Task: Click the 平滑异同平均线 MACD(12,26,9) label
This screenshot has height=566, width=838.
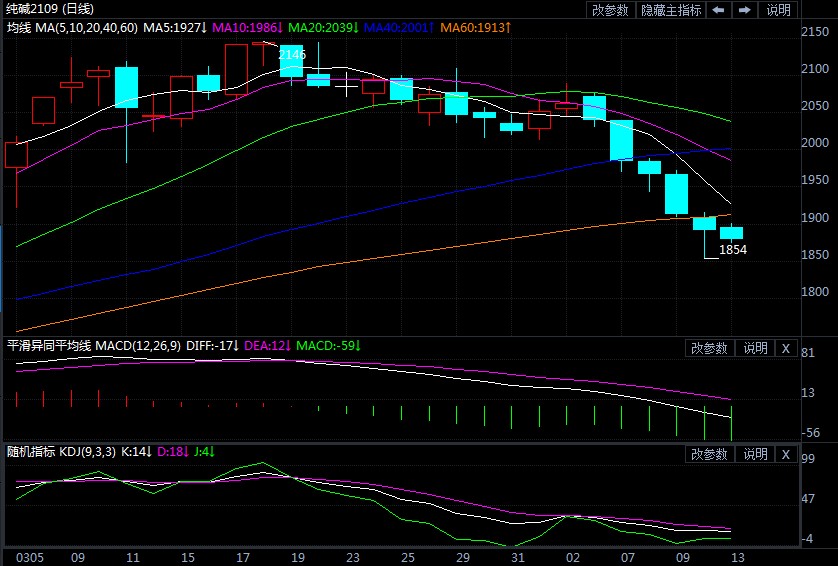Action: 94,346
